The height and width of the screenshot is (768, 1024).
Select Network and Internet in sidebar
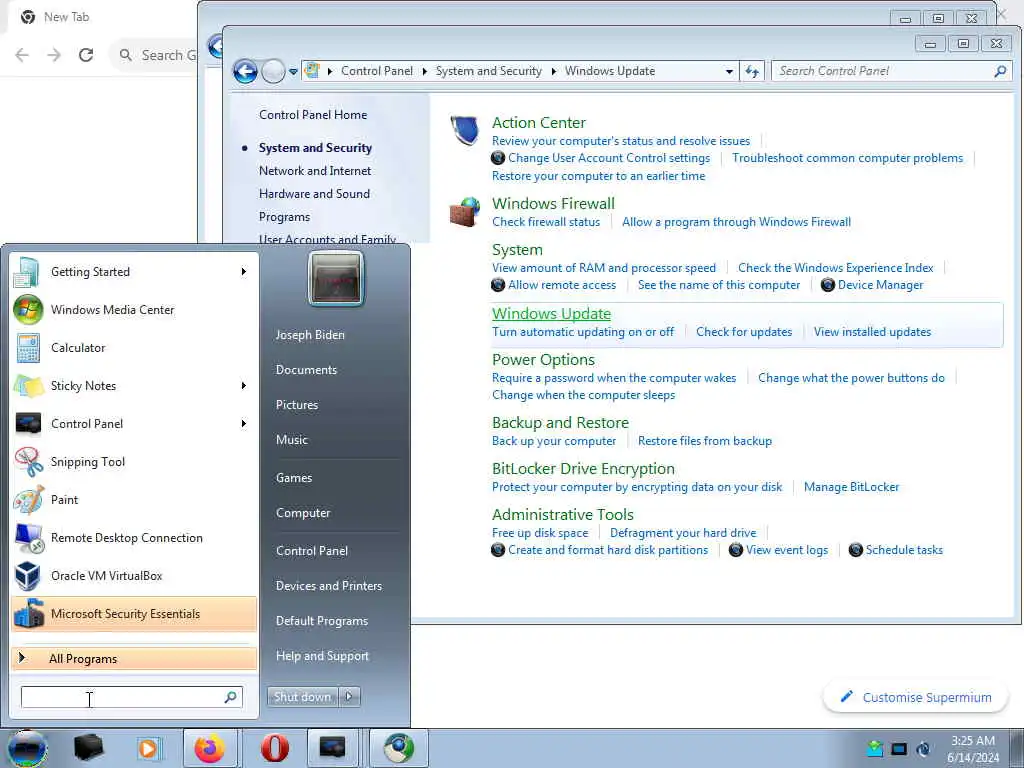(x=315, y=171)
